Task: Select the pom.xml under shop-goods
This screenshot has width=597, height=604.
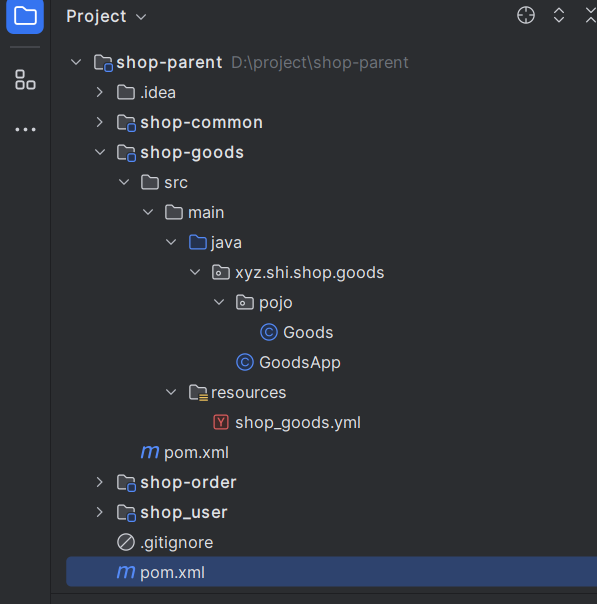Action: point(196,452)
